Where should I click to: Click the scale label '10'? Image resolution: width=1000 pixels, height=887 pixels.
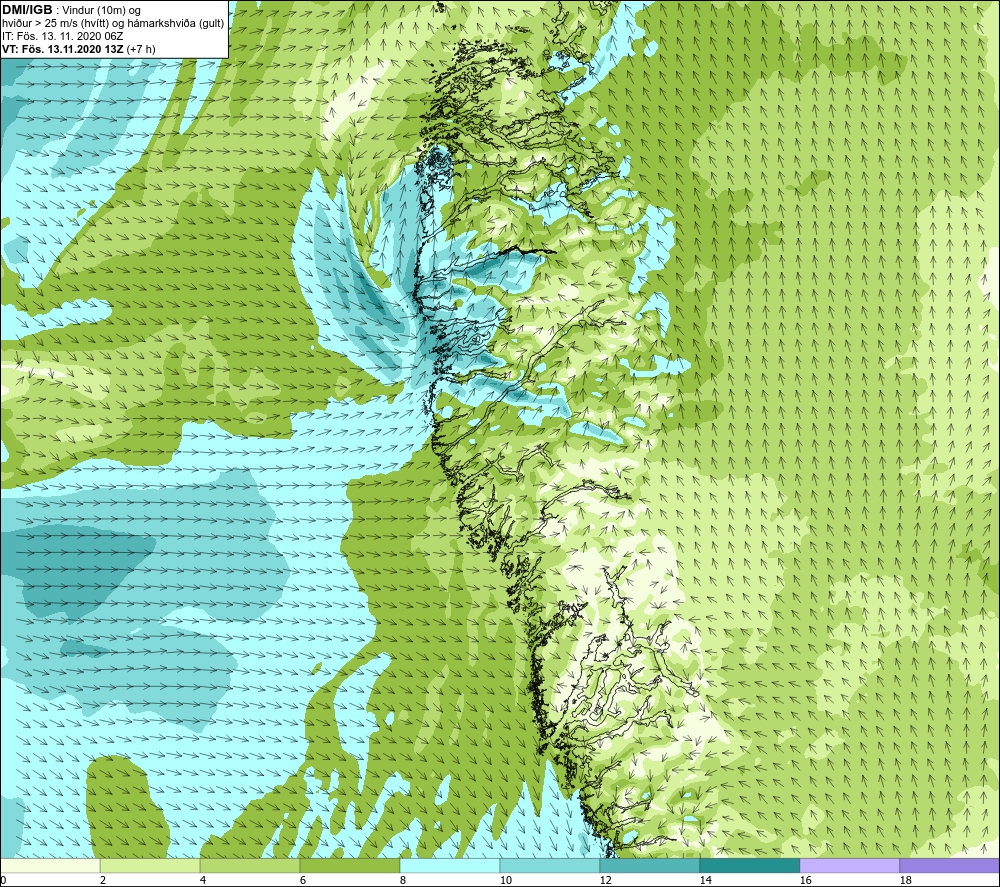[x=505, y=881]
